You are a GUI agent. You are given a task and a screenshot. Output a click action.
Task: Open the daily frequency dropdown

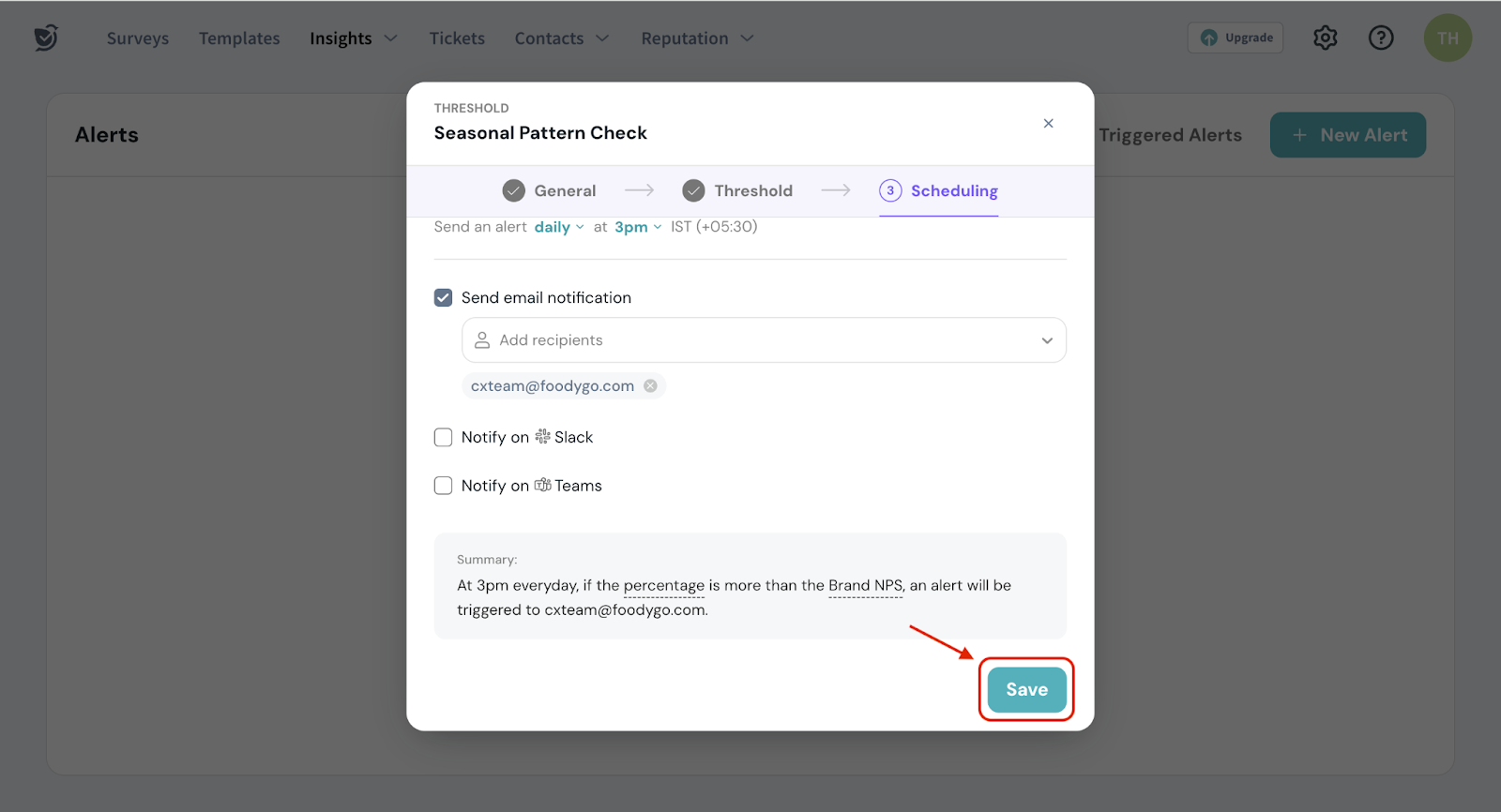pyautogui.click(x=558, y=227)
